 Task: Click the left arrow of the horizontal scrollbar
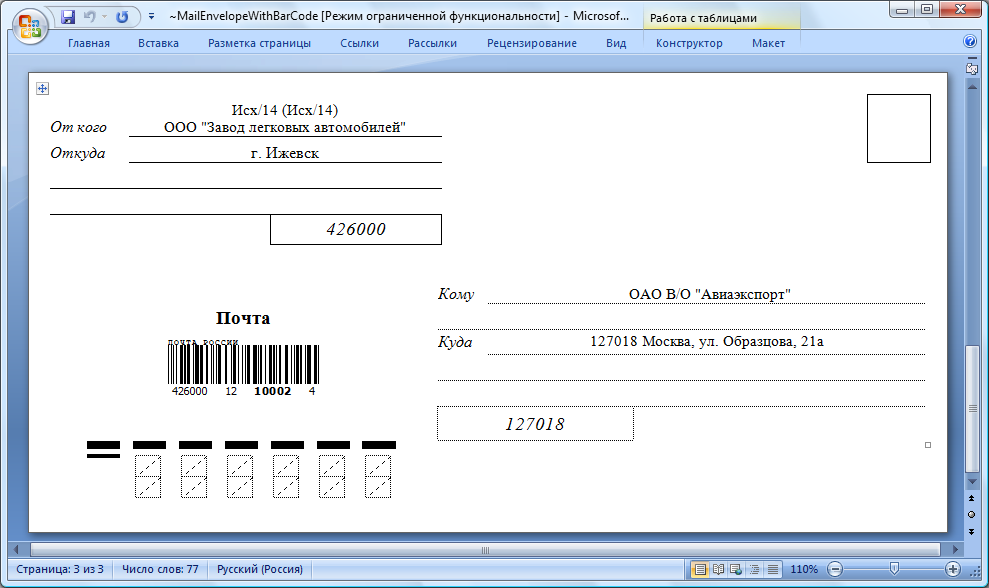point(16,550)
